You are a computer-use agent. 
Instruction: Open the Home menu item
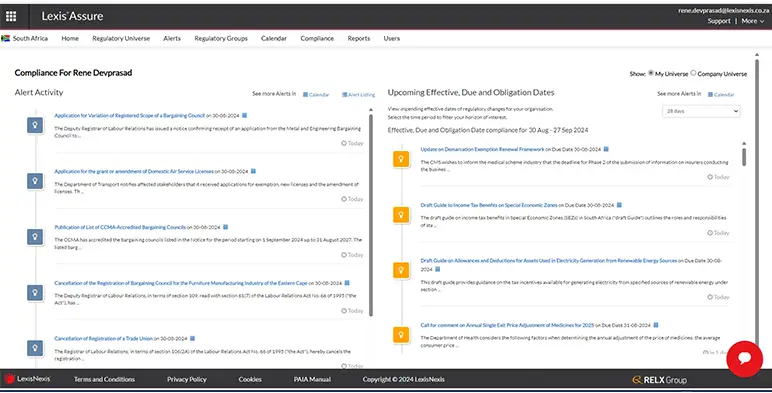coord(70,38)
